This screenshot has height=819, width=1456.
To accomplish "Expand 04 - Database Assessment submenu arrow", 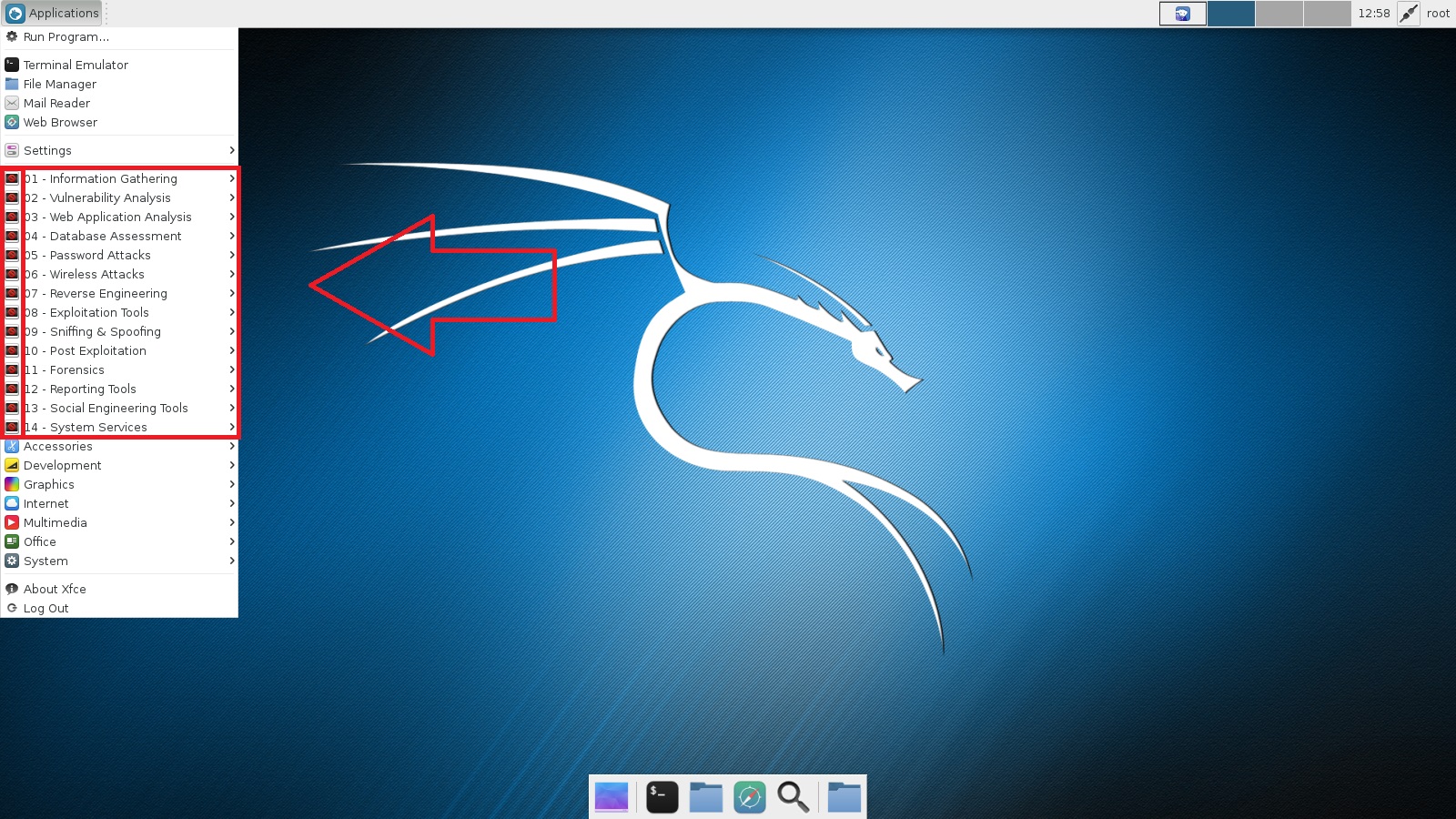I will (x=232, y=236).
